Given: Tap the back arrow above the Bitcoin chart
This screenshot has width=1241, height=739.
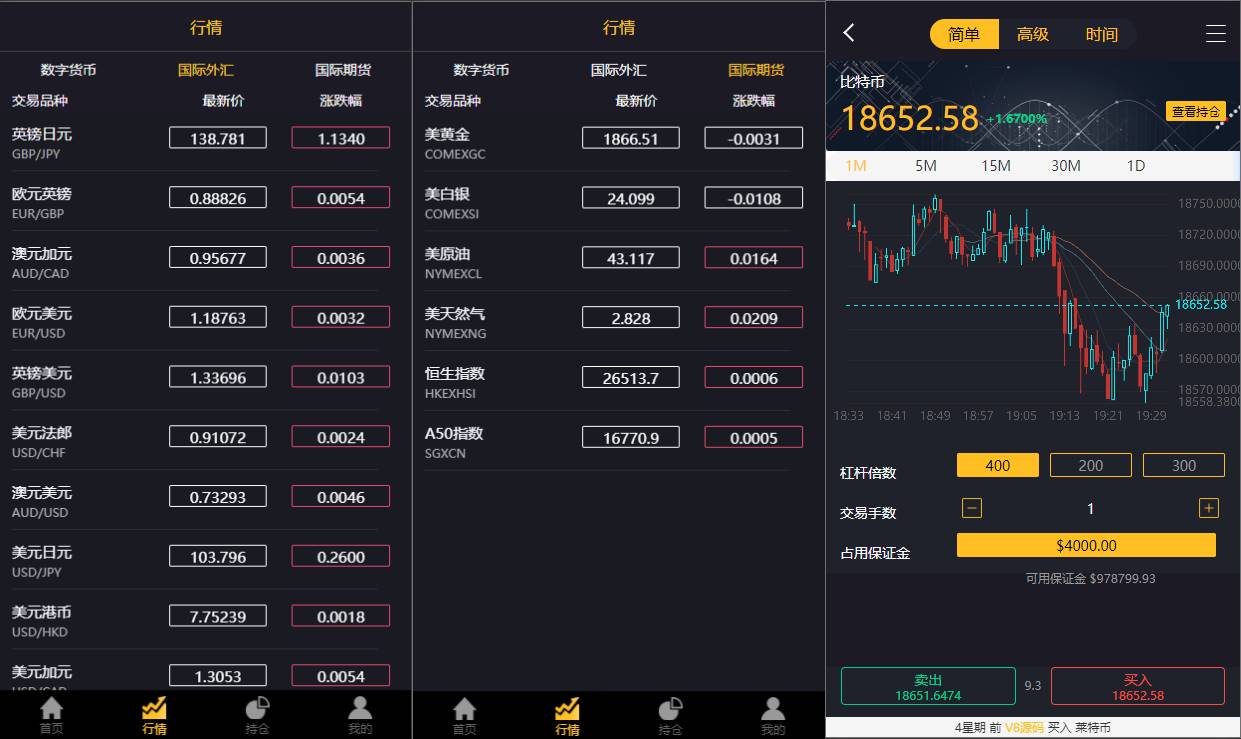Looking at the screenshot, I should pyautogui.click(x=848, y=32).
